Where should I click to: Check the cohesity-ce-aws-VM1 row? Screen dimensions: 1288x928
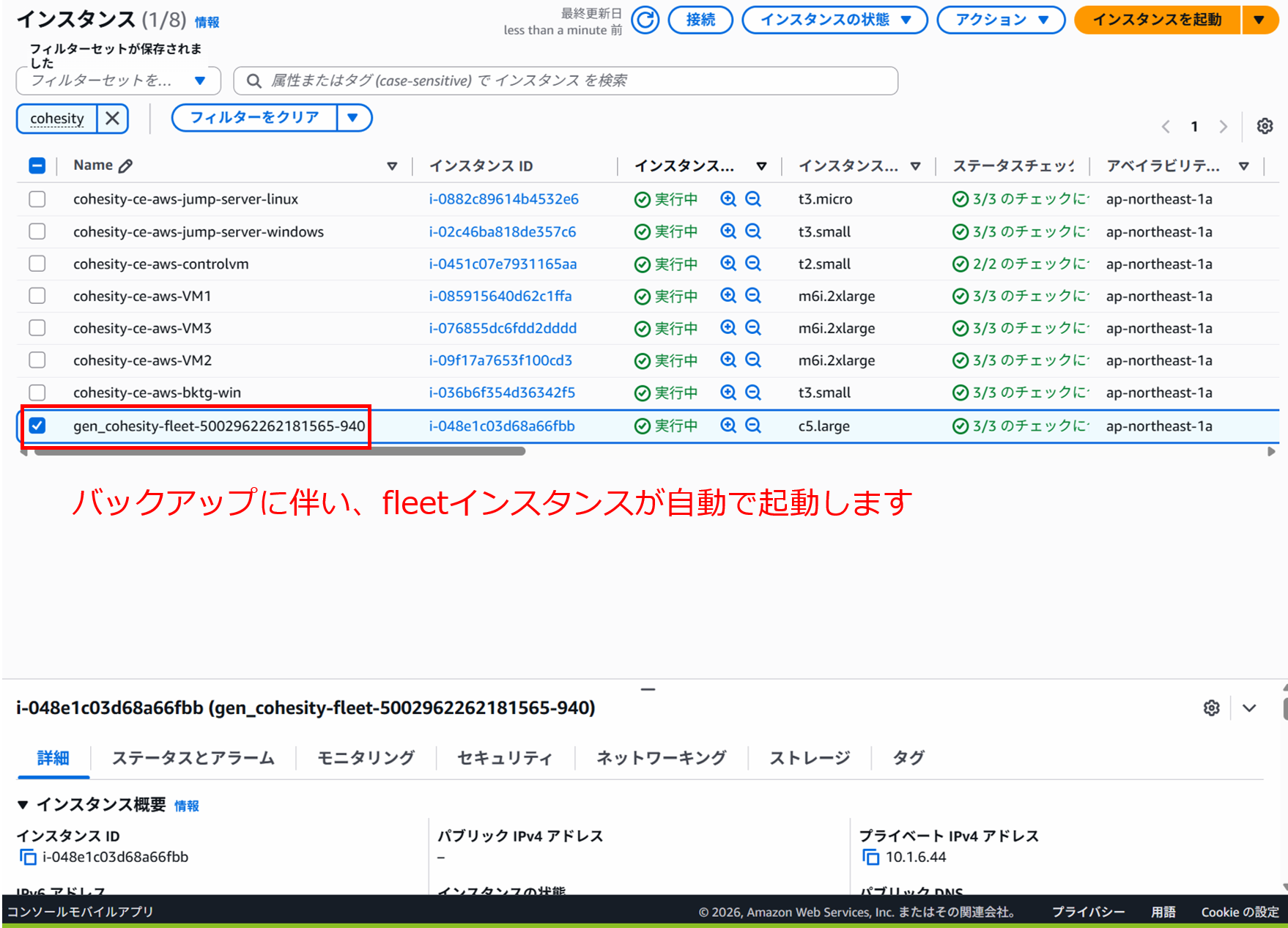tap(37, 296)
